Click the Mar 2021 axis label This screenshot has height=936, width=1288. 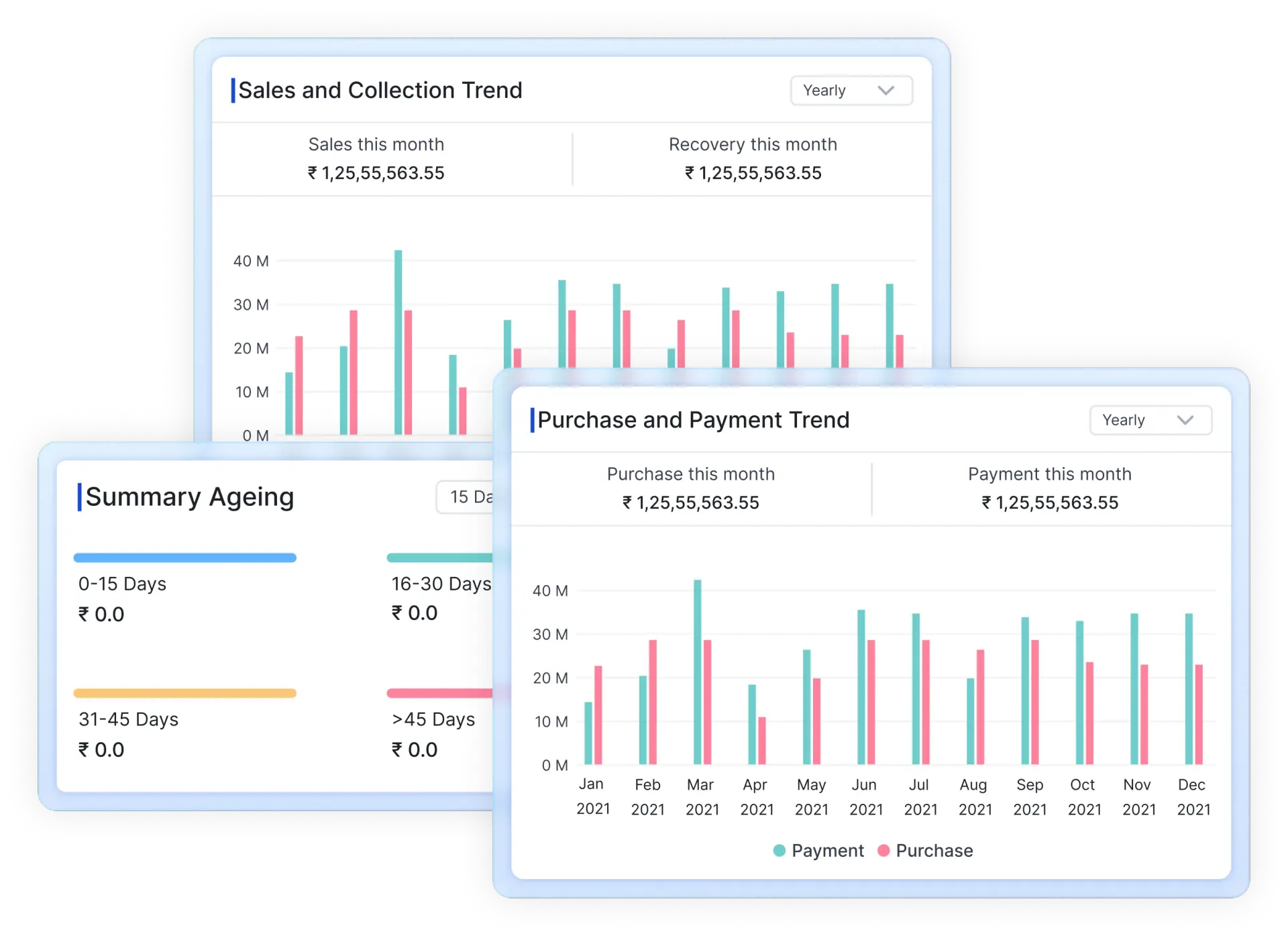tap(702, 796)
